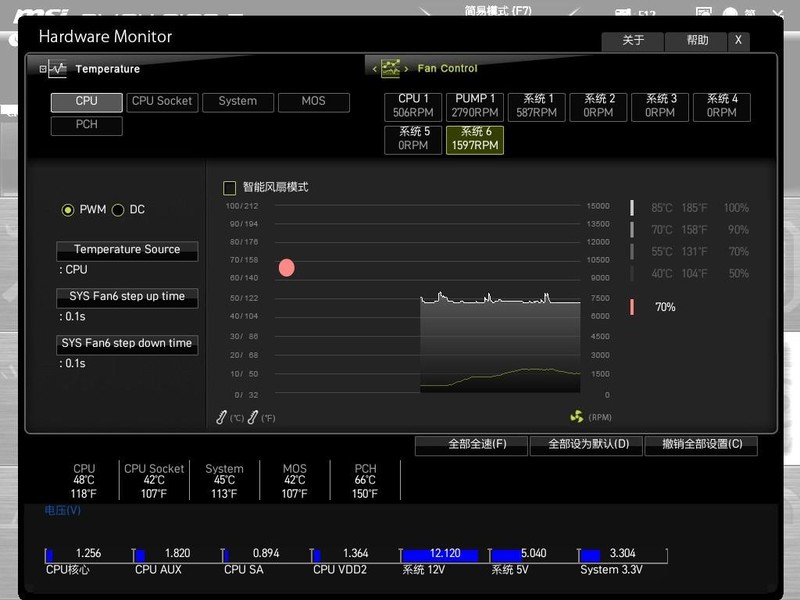800x600 pixels.
Task: Select the DC radio button
Action: point(118,210)
